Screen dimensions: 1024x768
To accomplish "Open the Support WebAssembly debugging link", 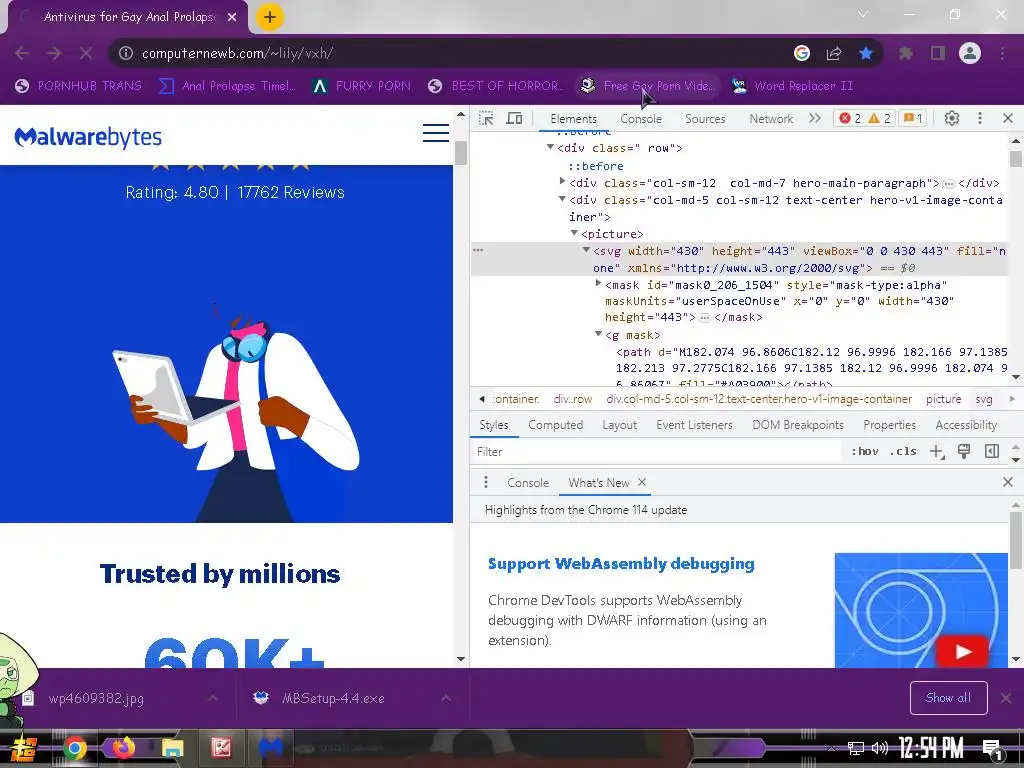I will click(621, 564).
